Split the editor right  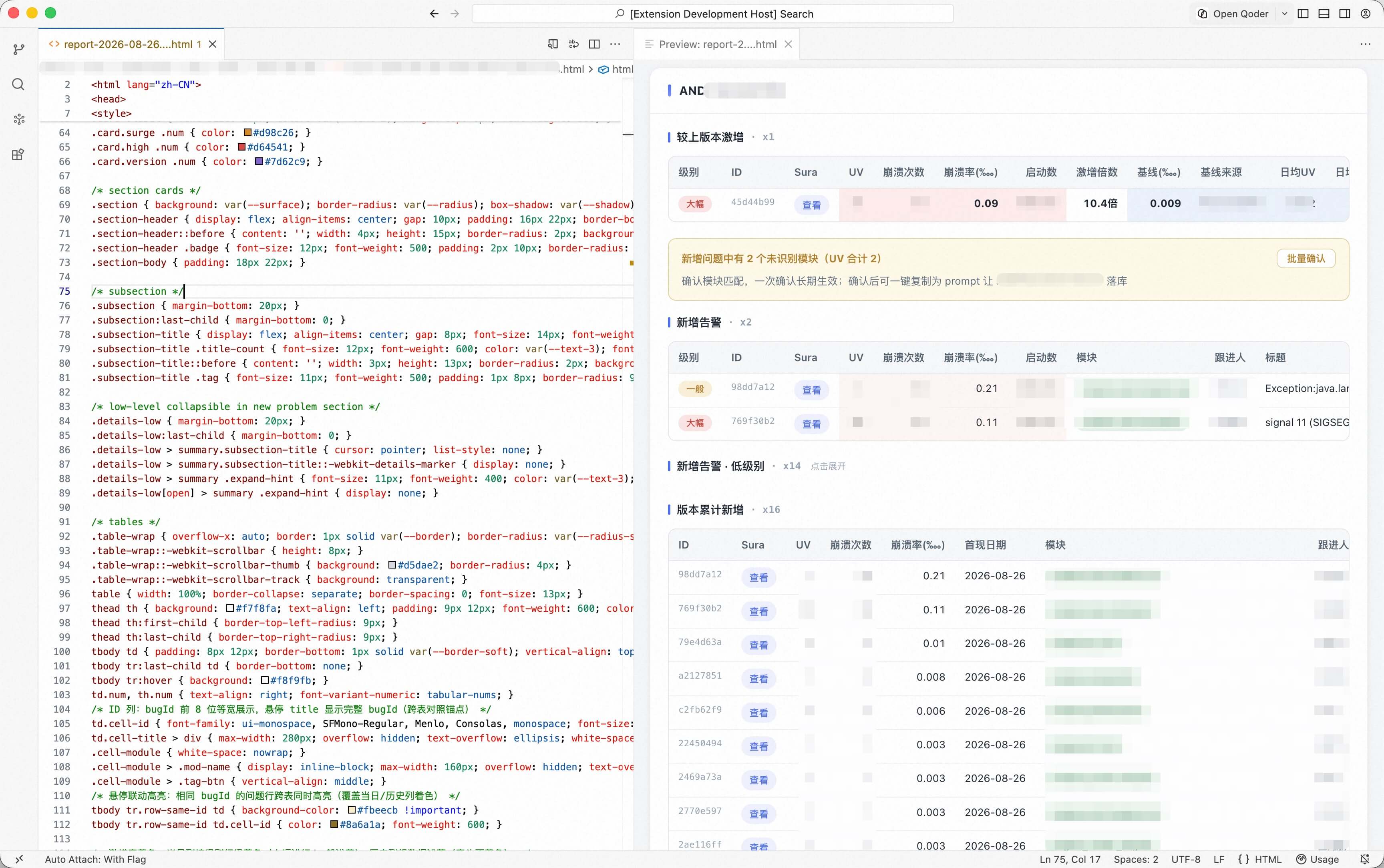click(594, 44)
